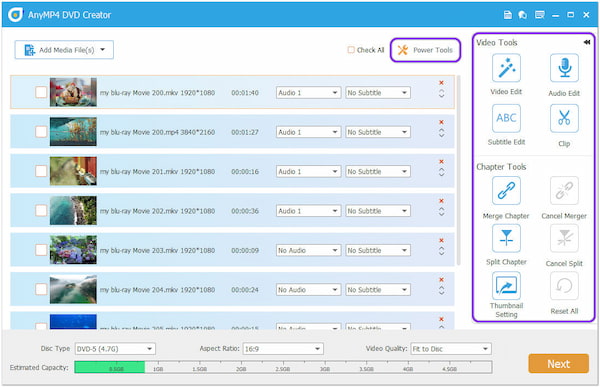The height and width of the screenshot is (387, 600).
Task: Open Audio 1 dropdown for Movie 200.mp4
Action: [x=308, y=132]
